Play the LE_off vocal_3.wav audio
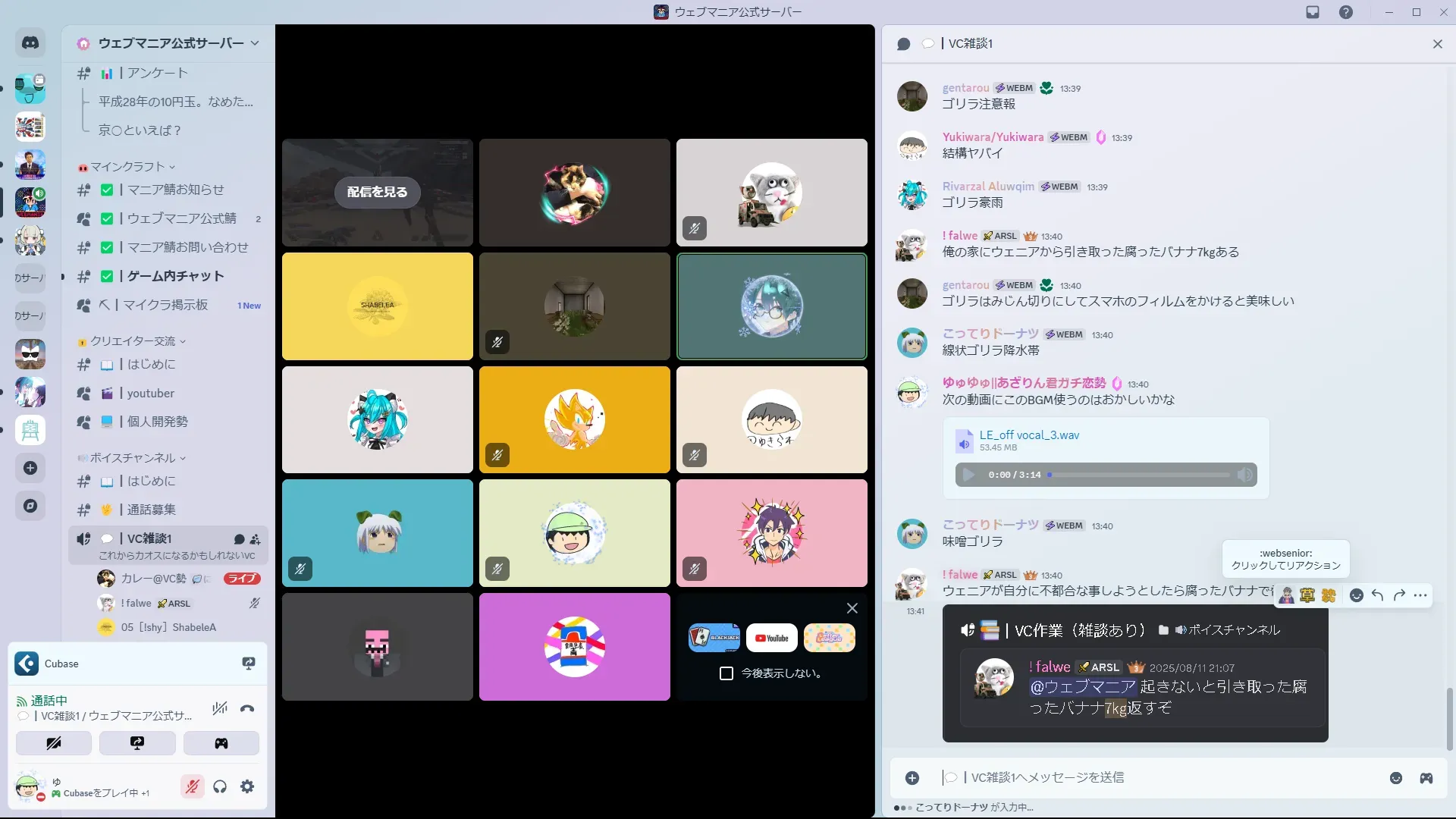1456x819 pixels. point(968,475)
